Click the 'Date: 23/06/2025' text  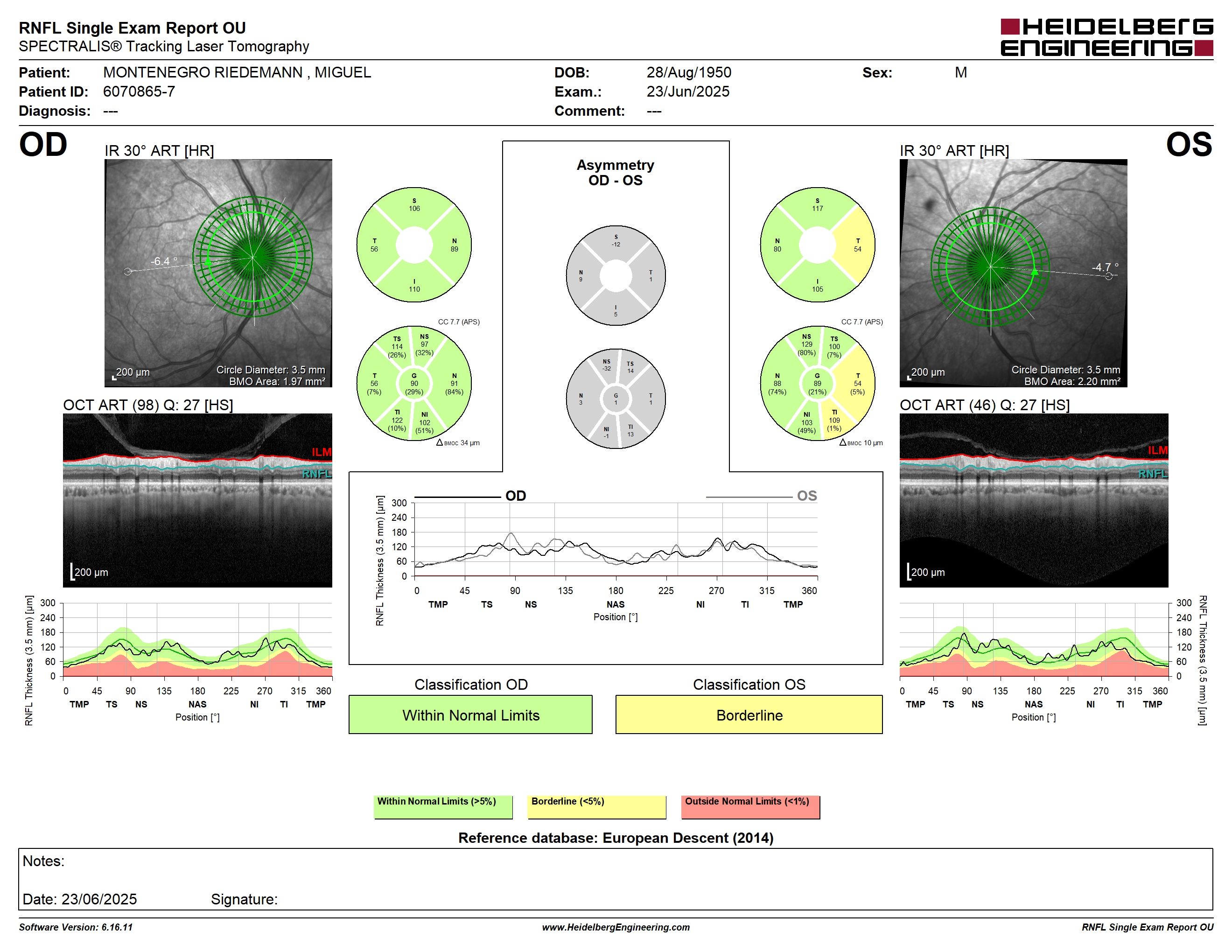[79, 899]
